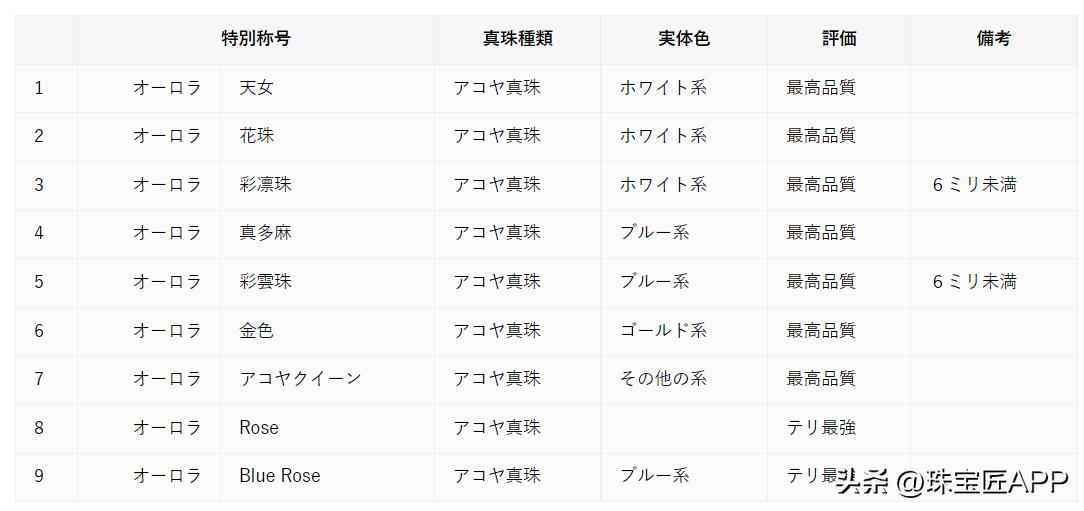This screenshot has height=511, width=1084.
Task: Click the 天女 cell
Action: point(256,88)
